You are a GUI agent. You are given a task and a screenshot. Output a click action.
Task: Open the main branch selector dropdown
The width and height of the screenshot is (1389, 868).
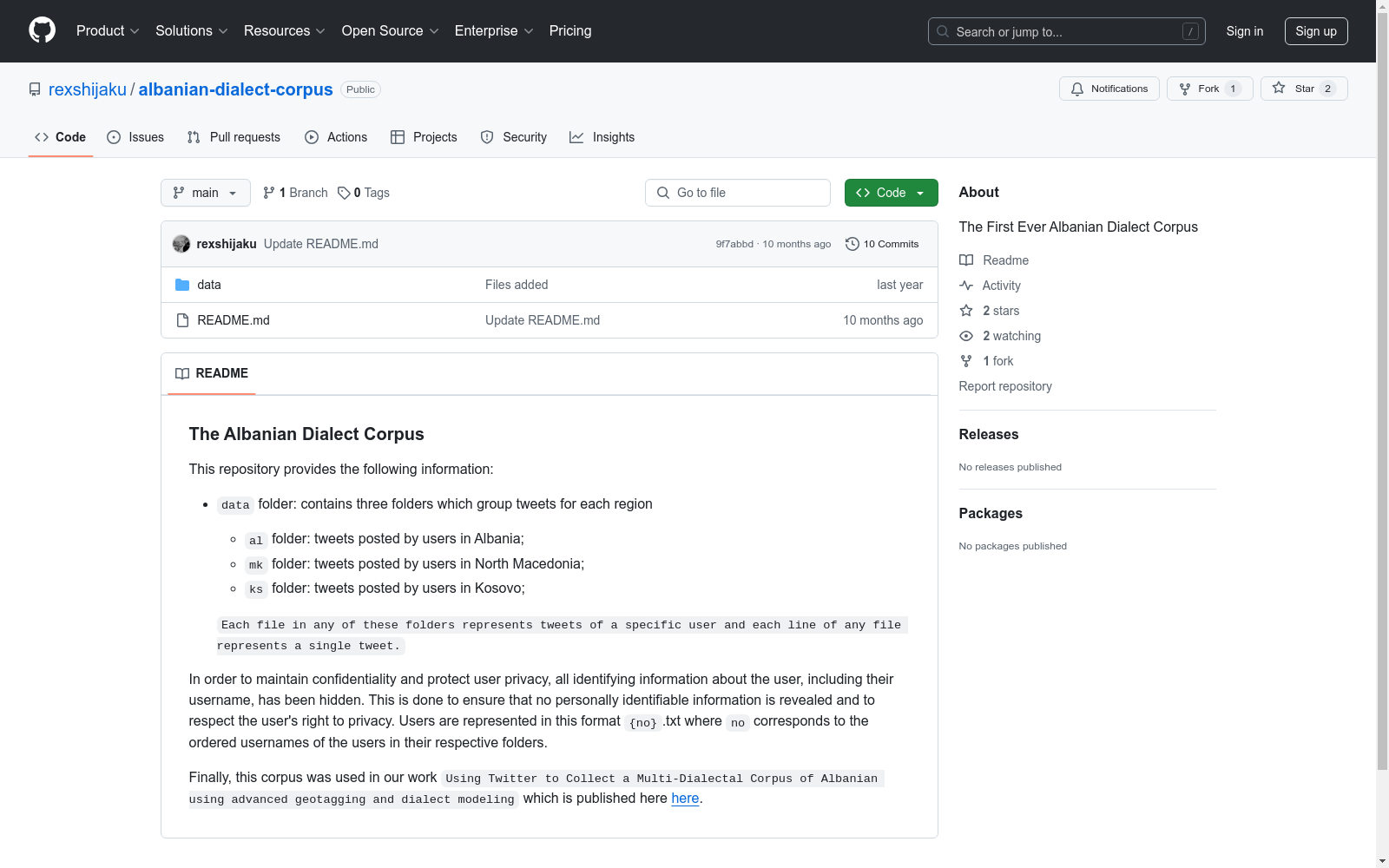pos(206,193)
